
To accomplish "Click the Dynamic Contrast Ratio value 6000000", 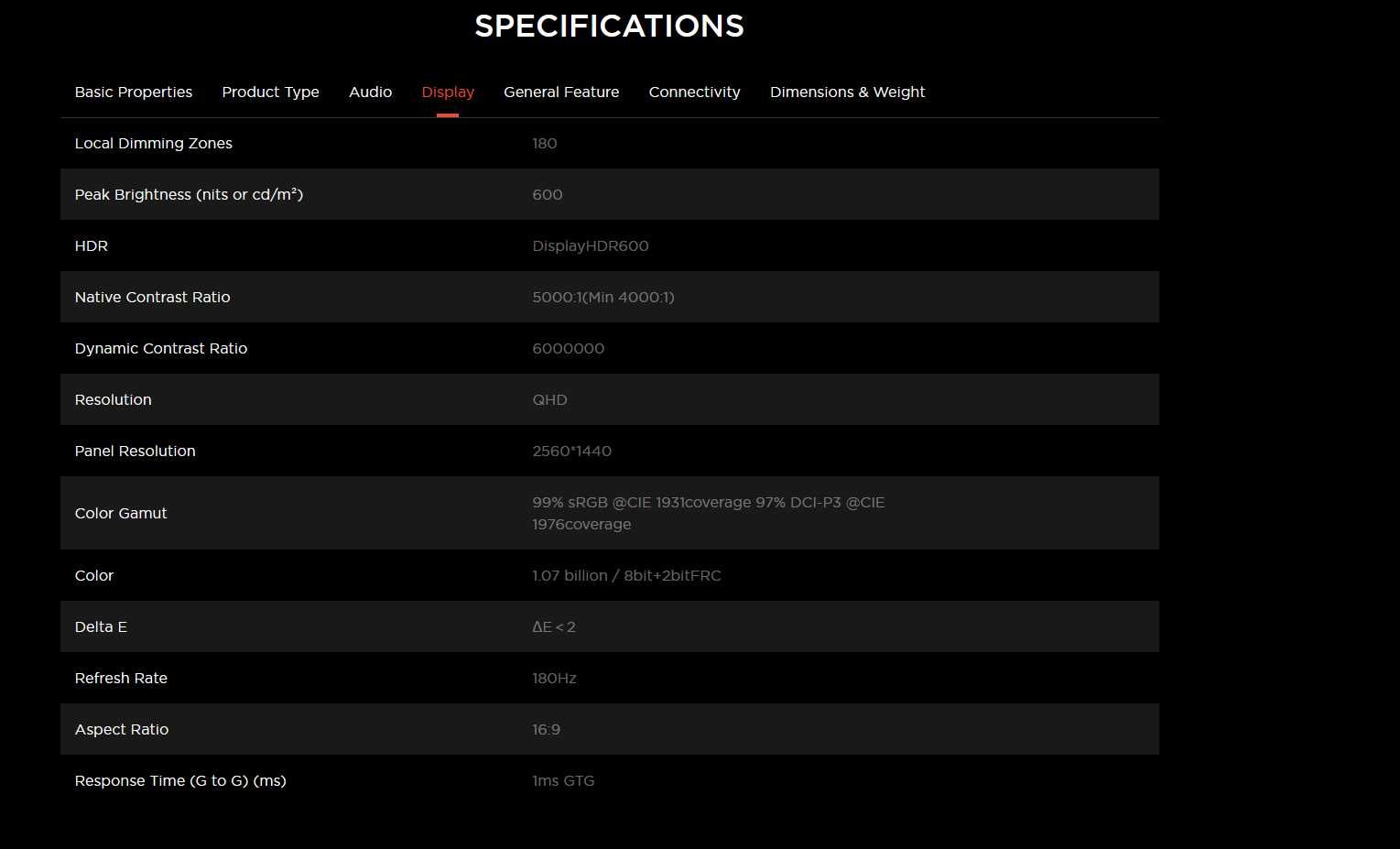I will tap(568, 348).
